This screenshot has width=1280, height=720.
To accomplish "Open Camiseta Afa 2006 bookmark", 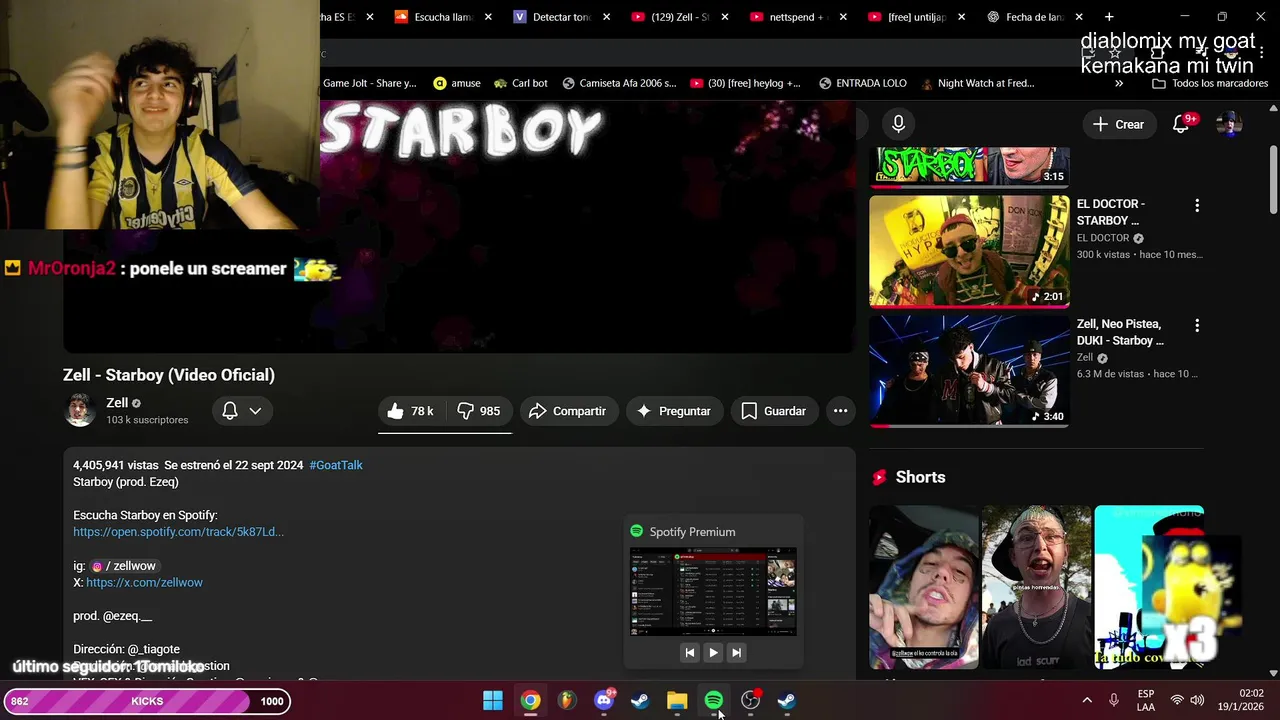I will [619, 84].
